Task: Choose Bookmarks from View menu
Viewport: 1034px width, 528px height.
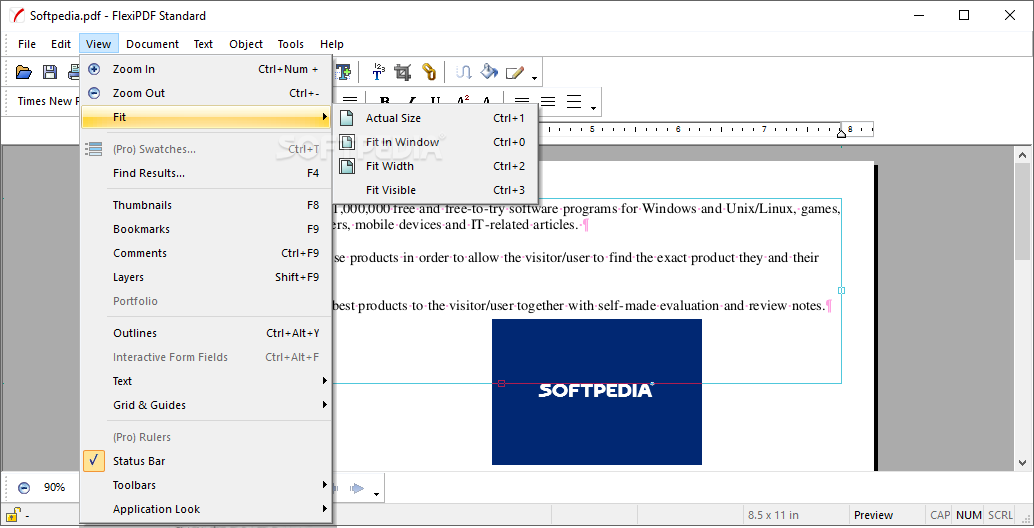Action: [206, 229]
